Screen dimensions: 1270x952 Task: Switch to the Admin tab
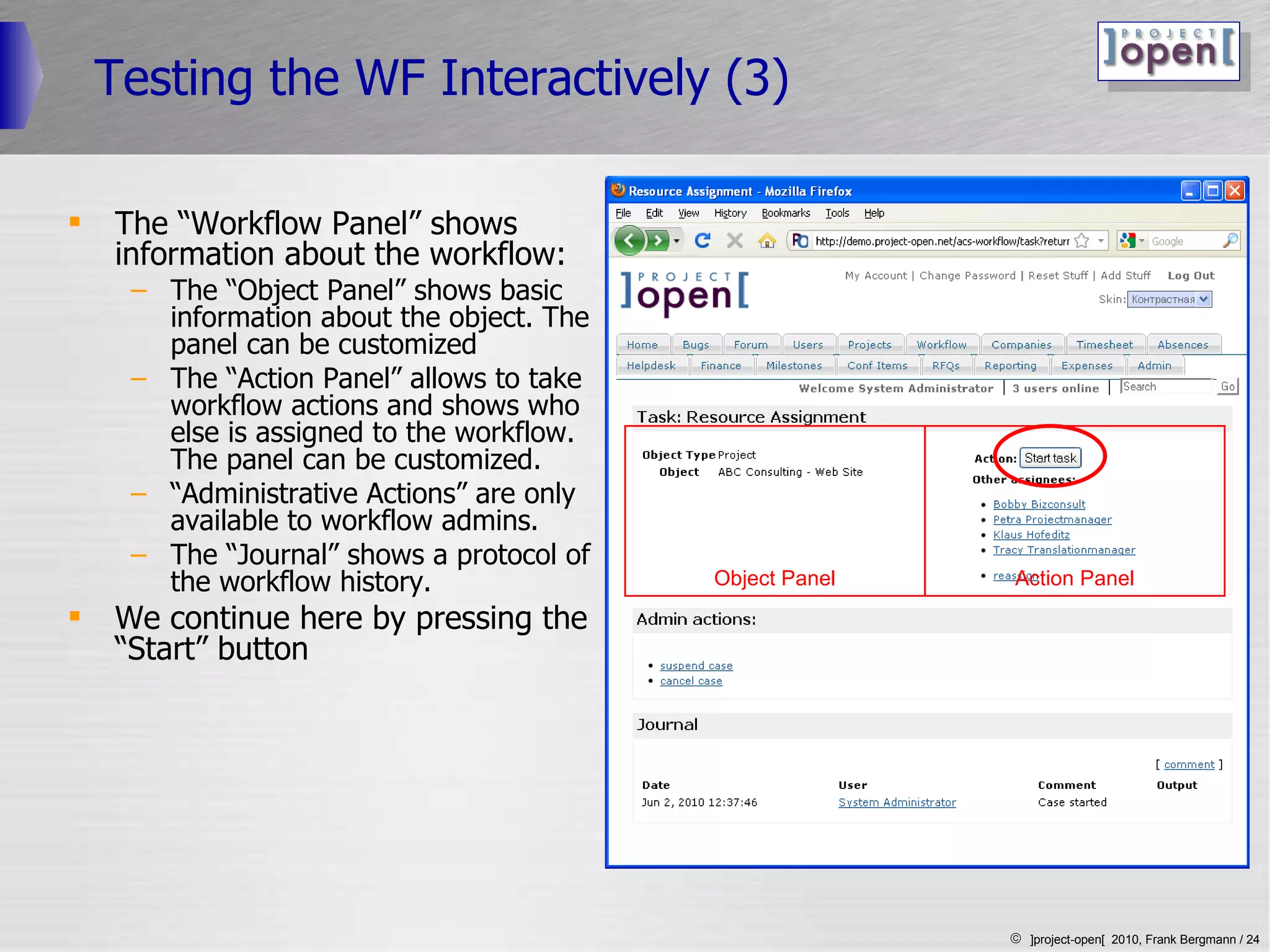tap(1154, 366)
